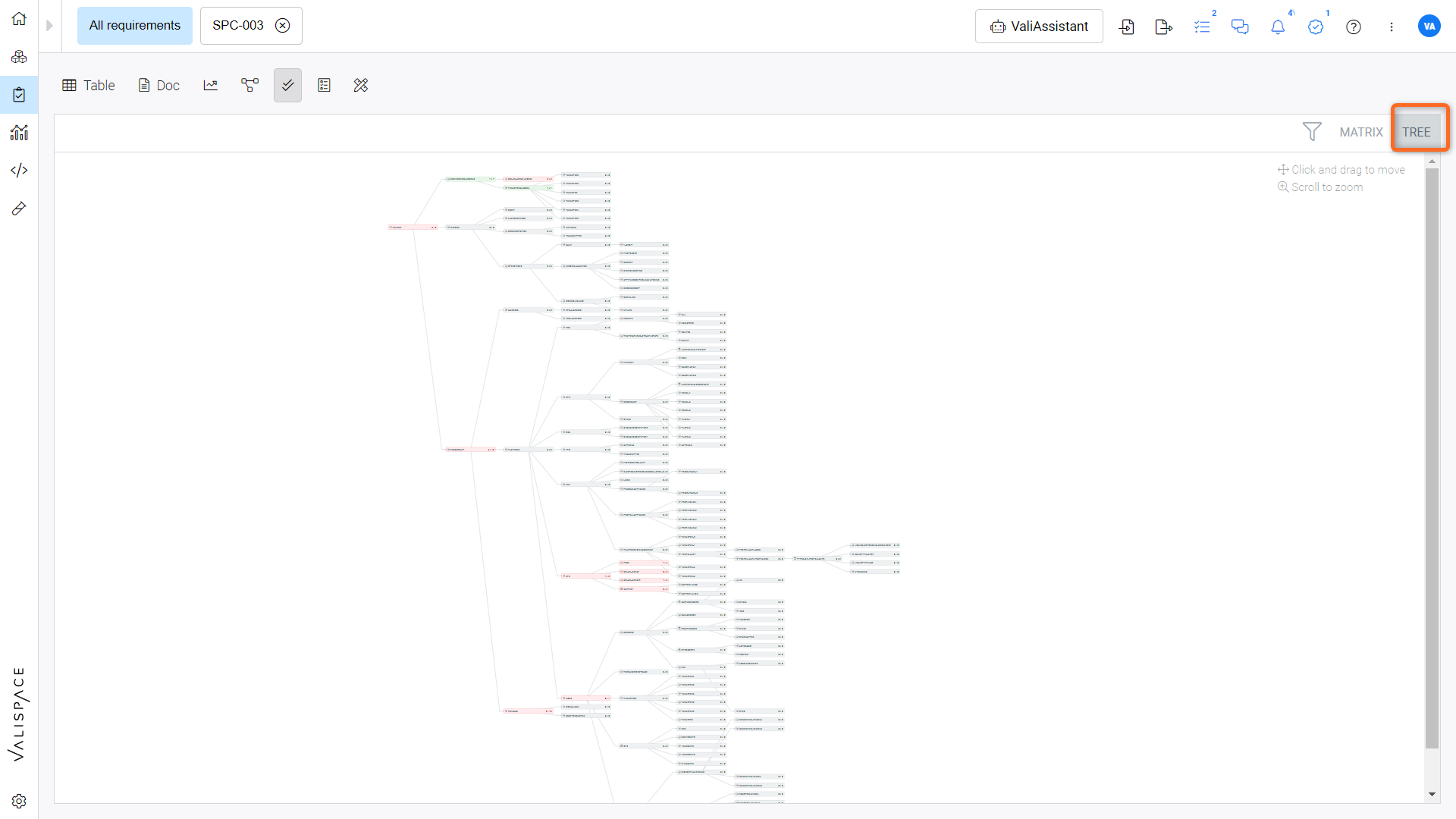This screenshot has height=819, width=1456.
Task: Open the VA user avatar menu
Action: pos(1429,26)
